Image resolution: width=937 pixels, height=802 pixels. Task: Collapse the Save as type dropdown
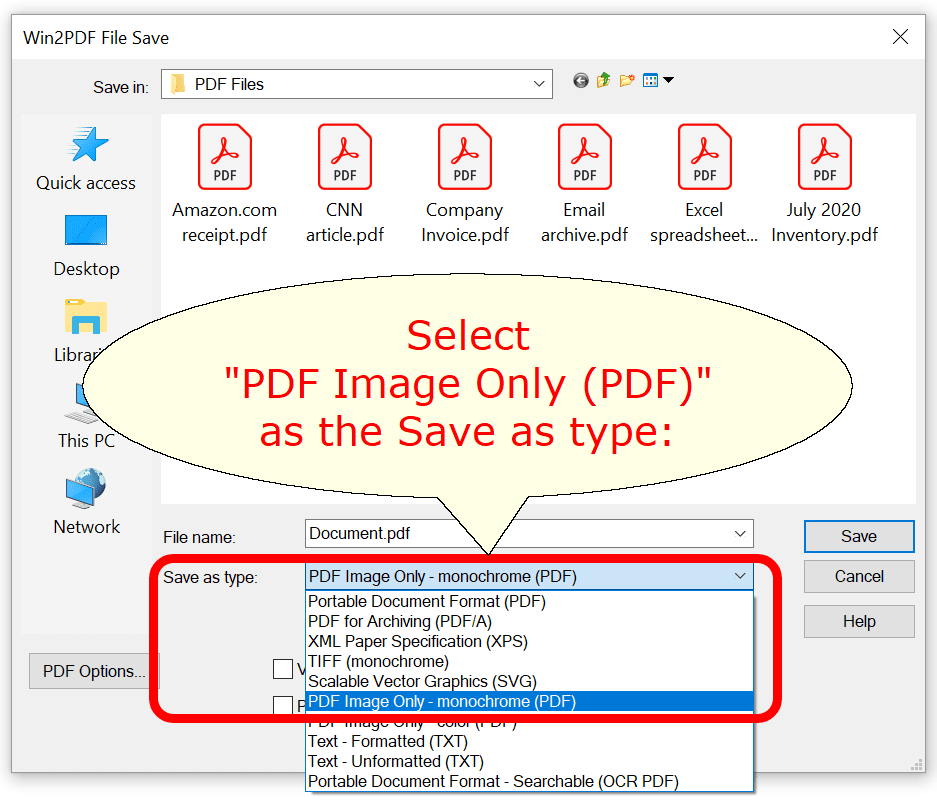(740, 576)
